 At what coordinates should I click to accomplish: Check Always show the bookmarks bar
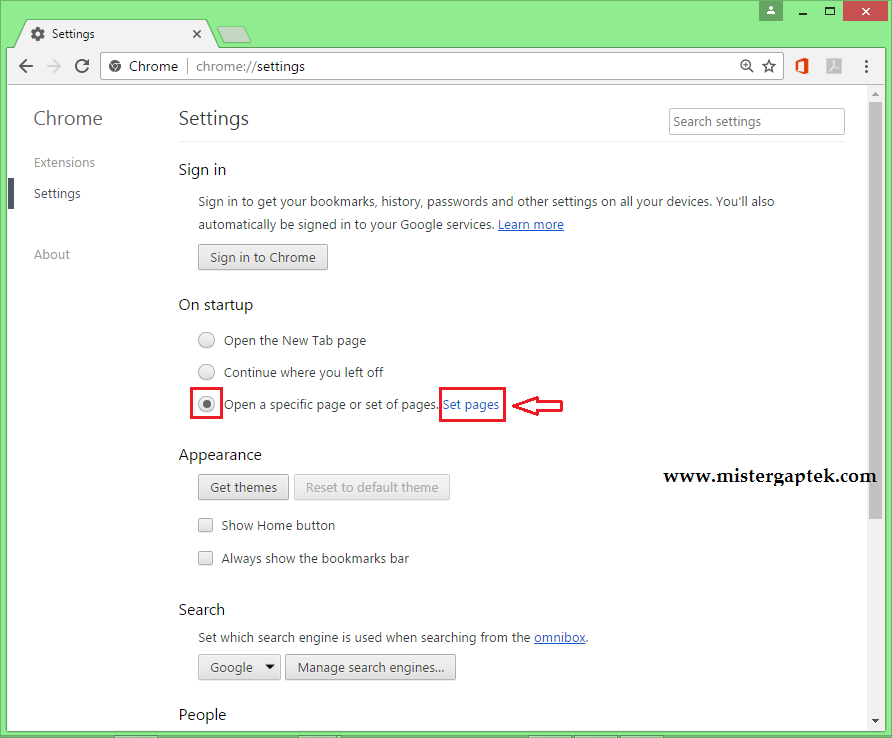tap(205, 558)
